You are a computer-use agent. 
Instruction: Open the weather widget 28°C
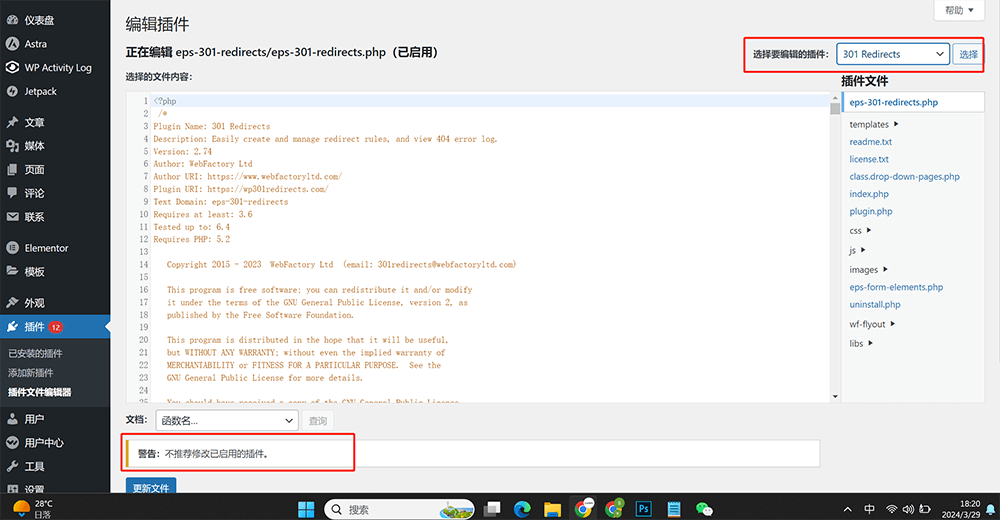pos(33,509)
